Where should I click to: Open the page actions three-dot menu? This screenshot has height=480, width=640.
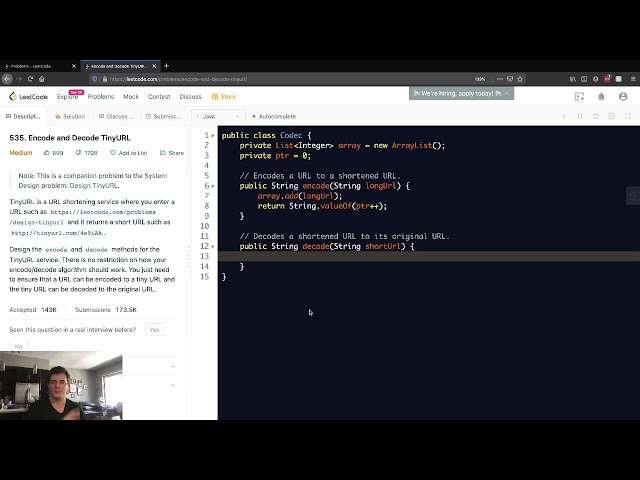pyautogui.click(x=500, y=79)
